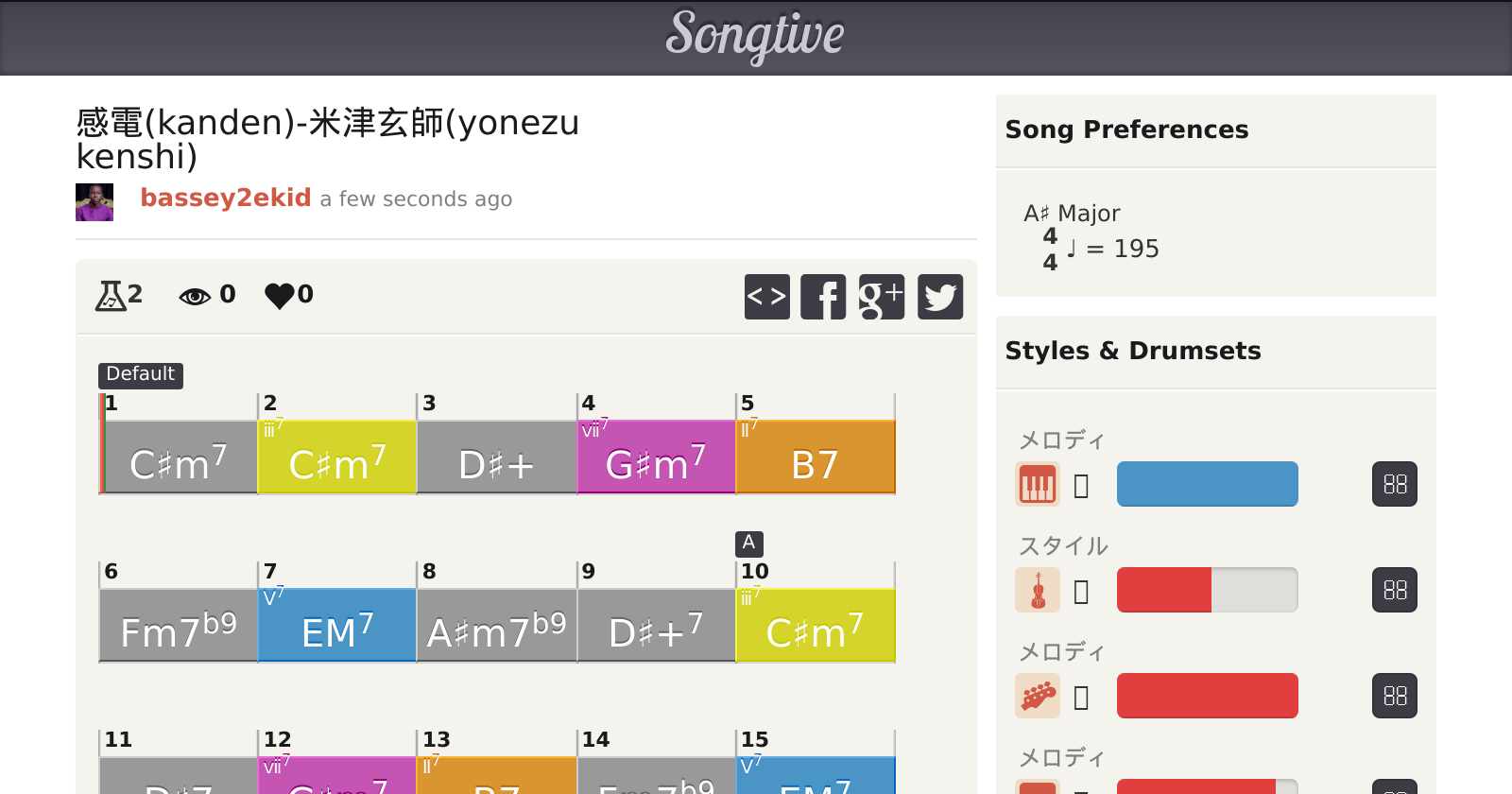Click the embed code icon
Image resolution: width=1512 pixels, height=794 pixels.
pos(766,297)
